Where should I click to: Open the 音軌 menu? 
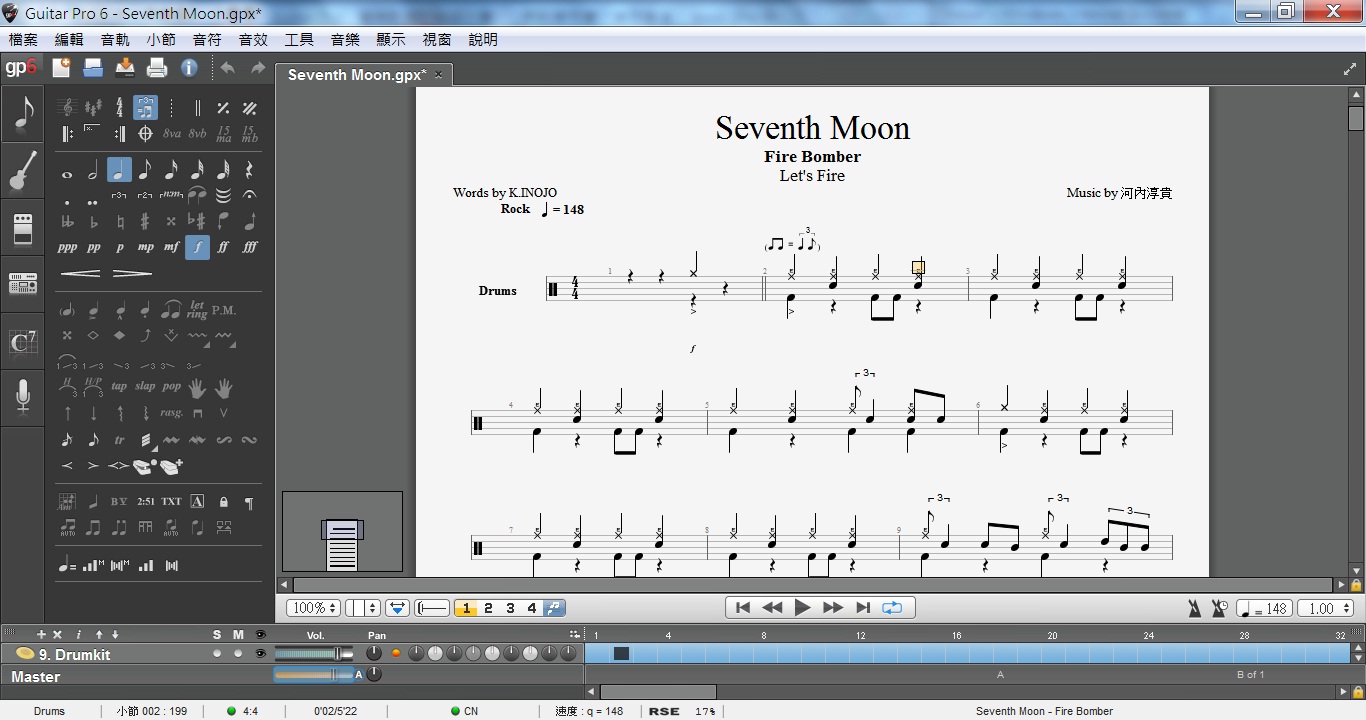(x=115, y=40)
